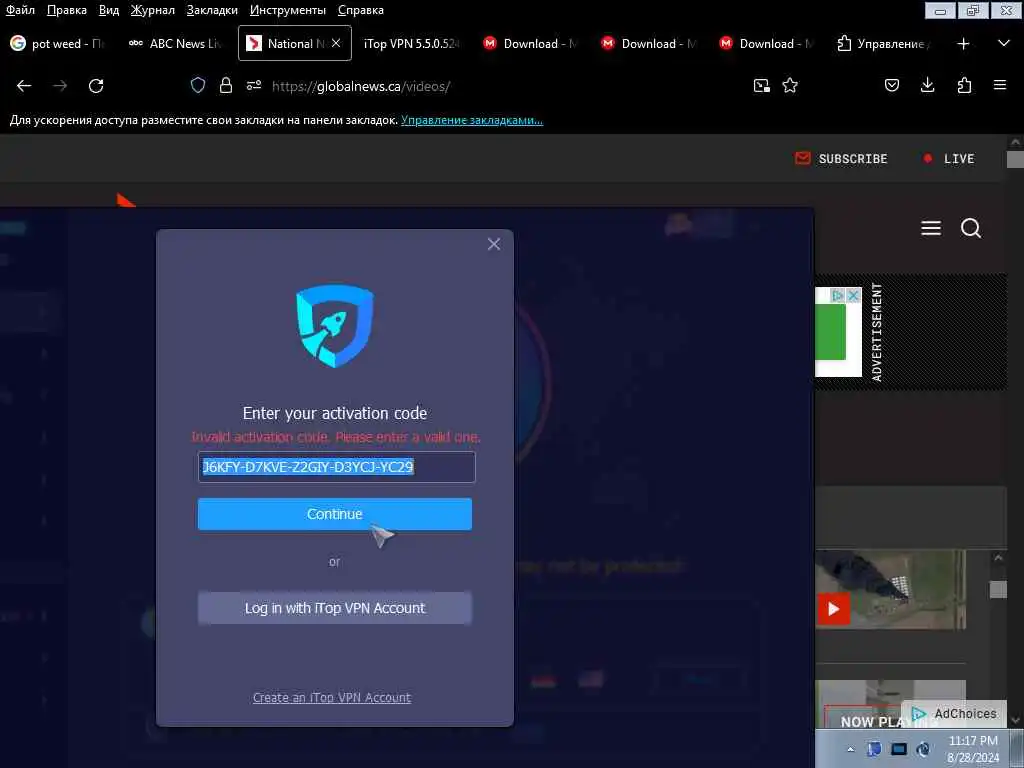Open the tracking protection shield icon

tap(198, 86)
